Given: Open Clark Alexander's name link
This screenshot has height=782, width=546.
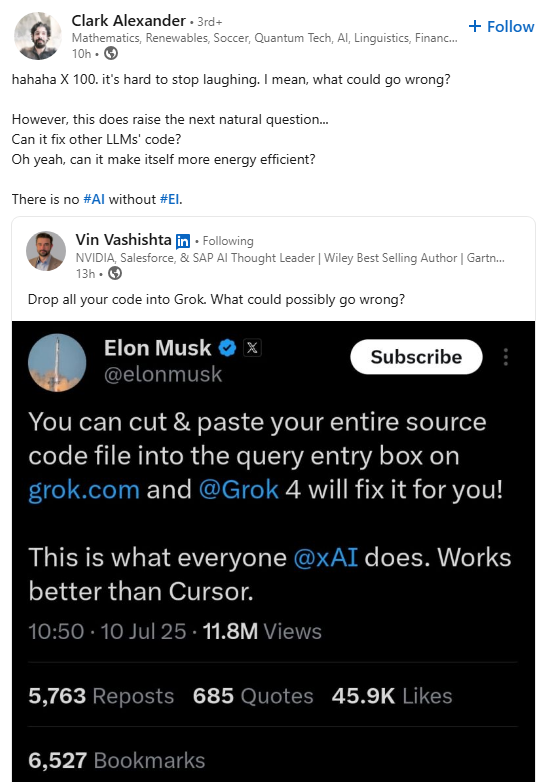Looking at the screenshot, I should pyautogui.click(x=129, y=21).
